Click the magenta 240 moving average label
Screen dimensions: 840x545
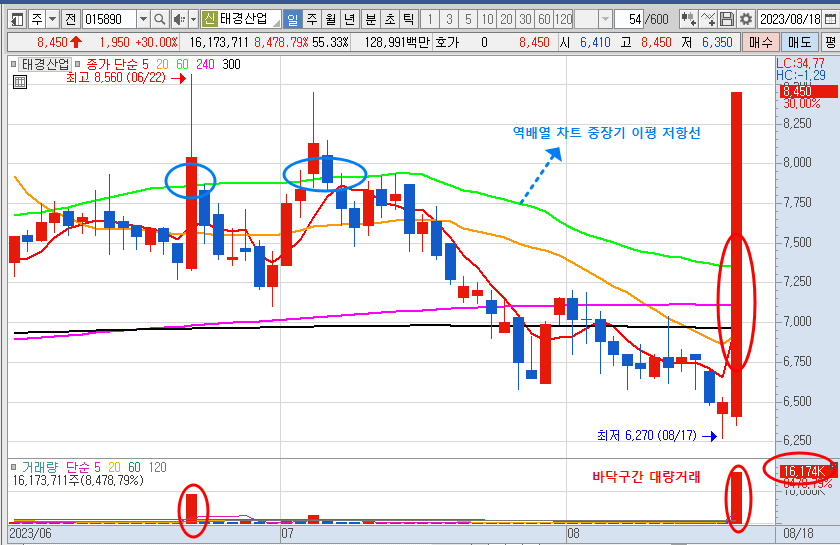point(205,64)
